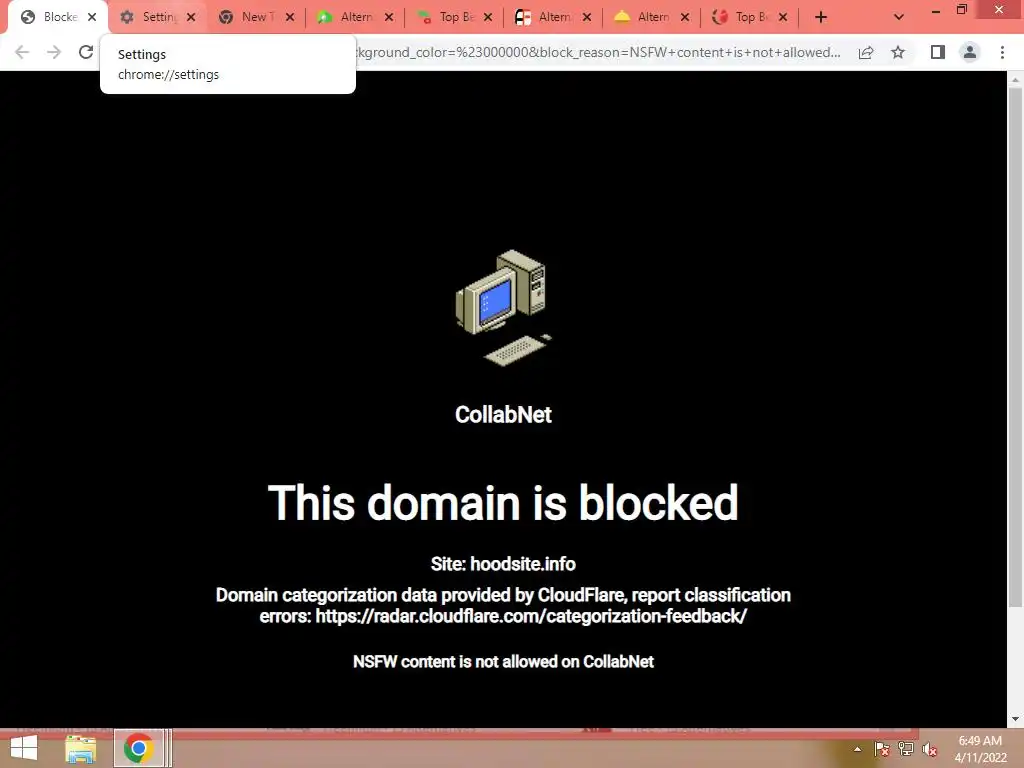Image resolution: width=1024 pixels, height=768 pixels.
Task: Click the address bar URL text
Action: point(598,52)
